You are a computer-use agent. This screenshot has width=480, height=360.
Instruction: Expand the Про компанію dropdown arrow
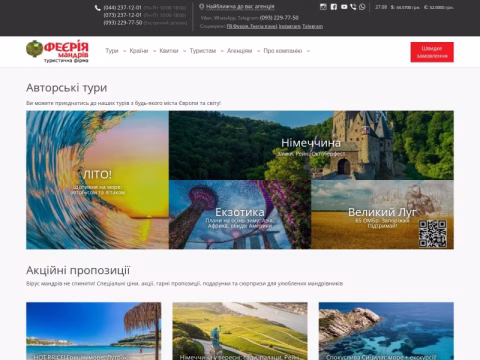(308, 51)
